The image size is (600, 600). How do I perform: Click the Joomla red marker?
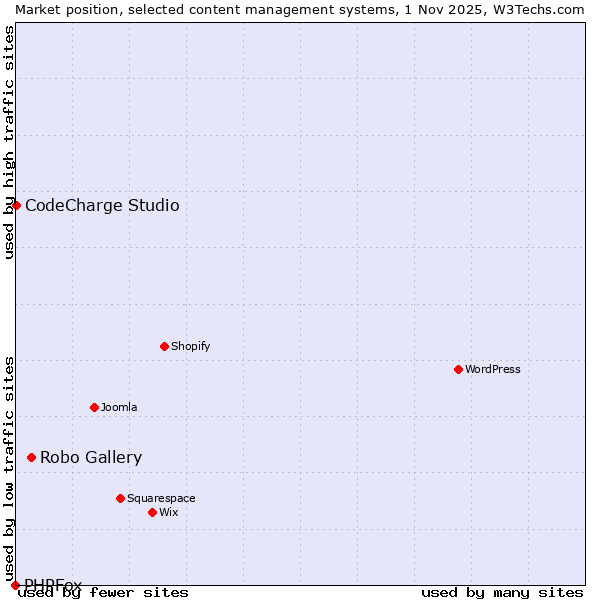(94, 407)
